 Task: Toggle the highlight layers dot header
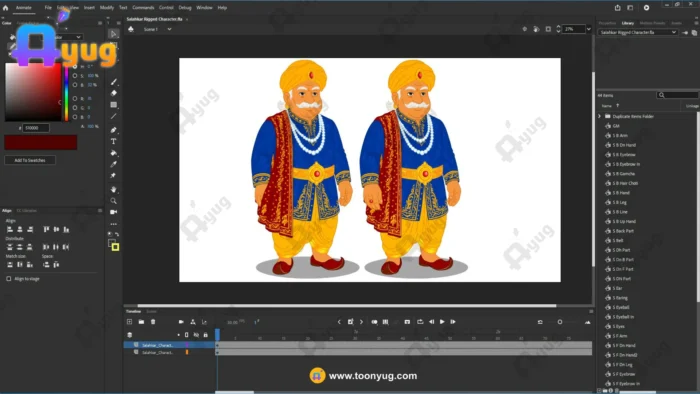click(179, 335)
